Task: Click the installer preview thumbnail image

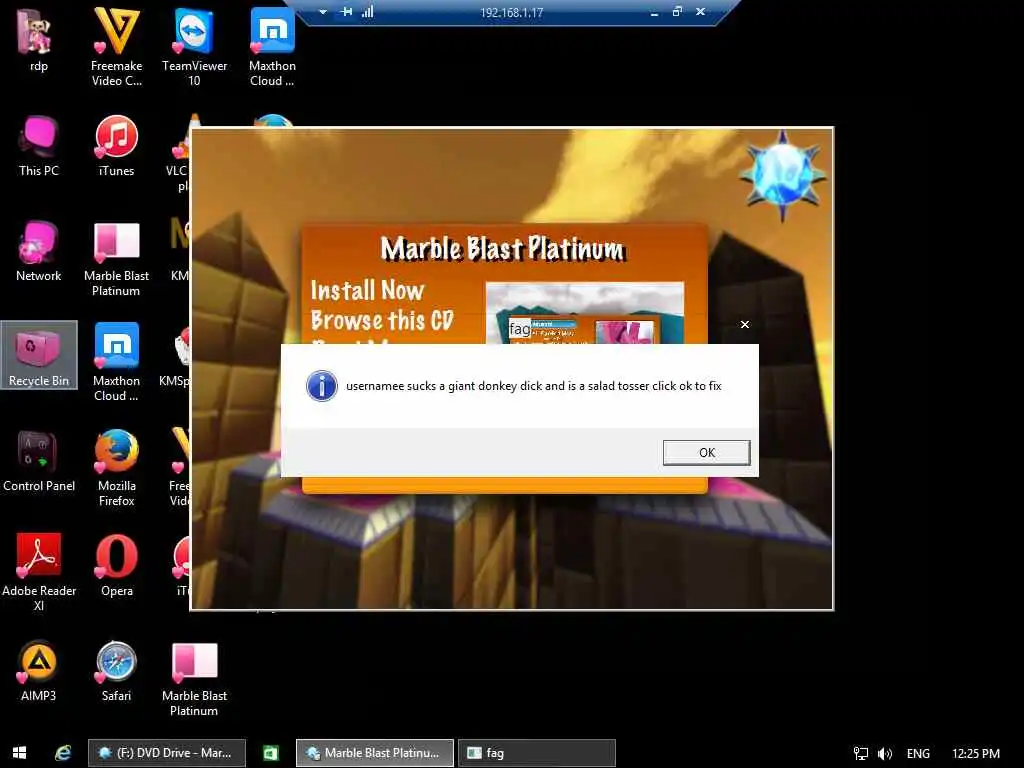Action: point(584,313)
